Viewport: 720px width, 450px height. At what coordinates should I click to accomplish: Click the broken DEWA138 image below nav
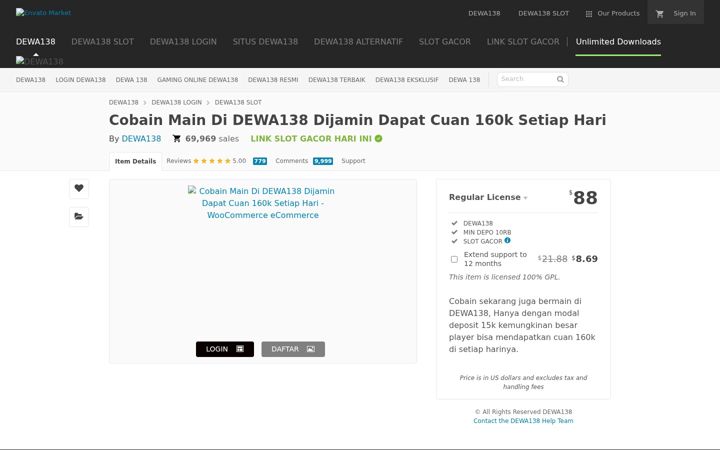pos(39,61)
